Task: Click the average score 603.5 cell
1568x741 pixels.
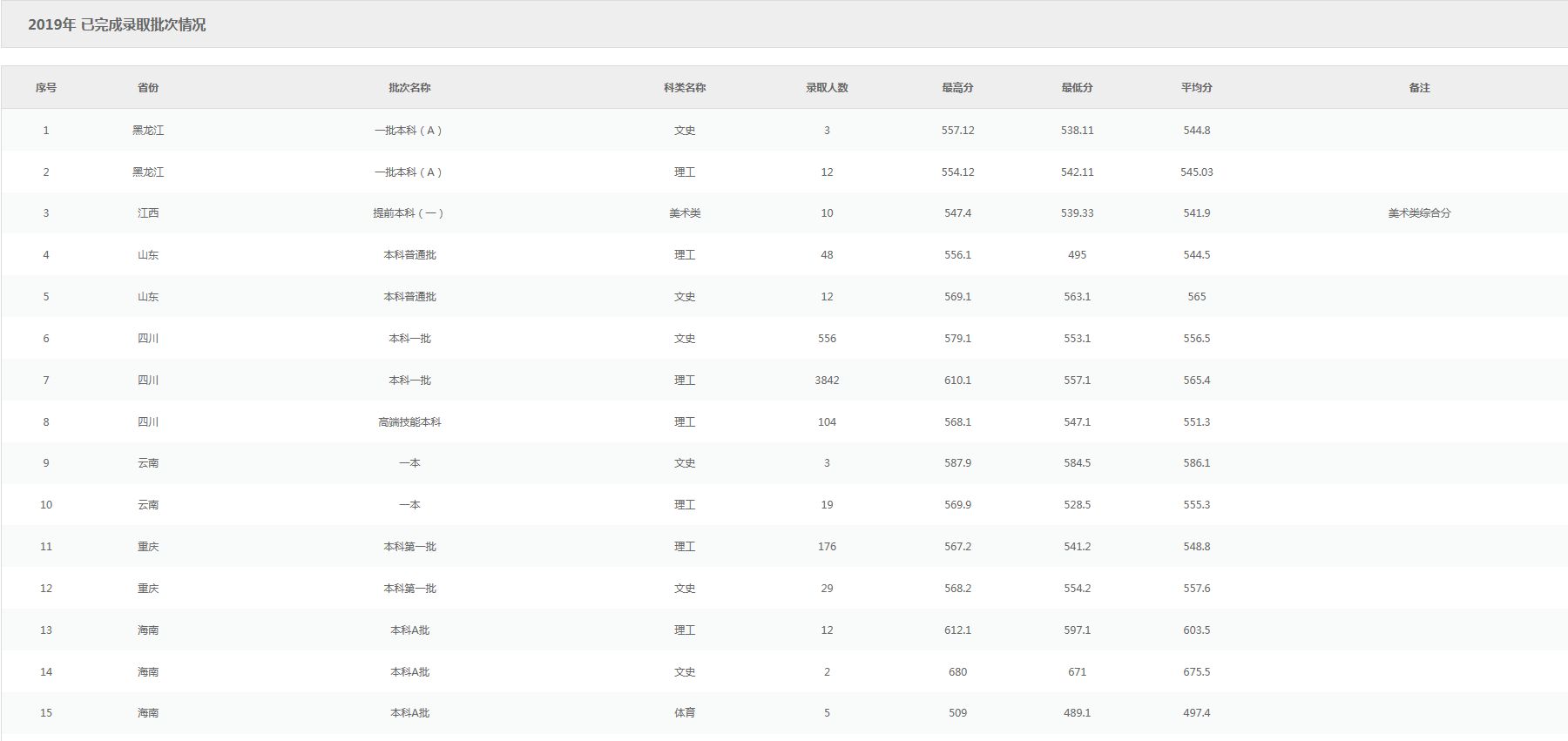Action: tap(1196, 630)
